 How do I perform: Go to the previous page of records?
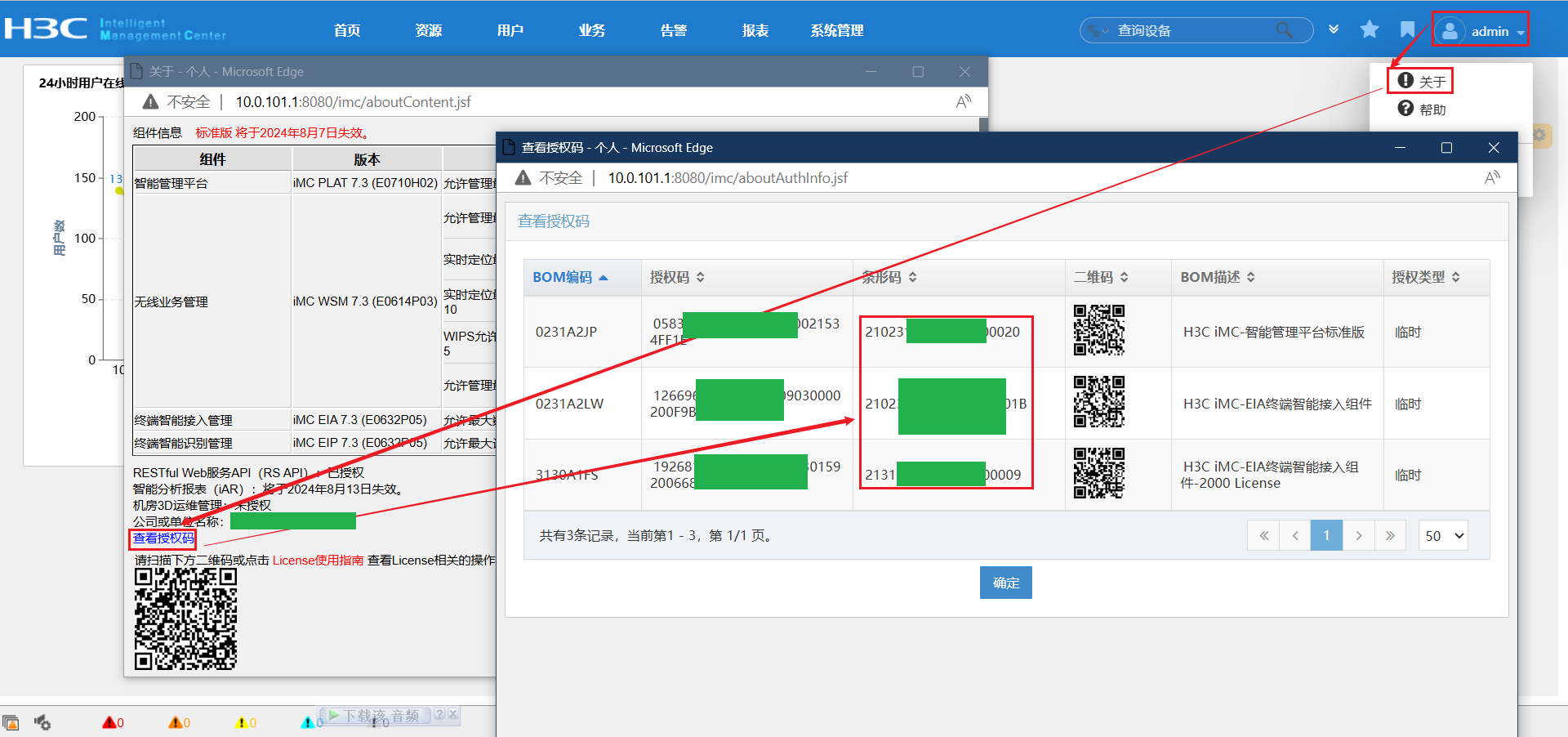1295,535
